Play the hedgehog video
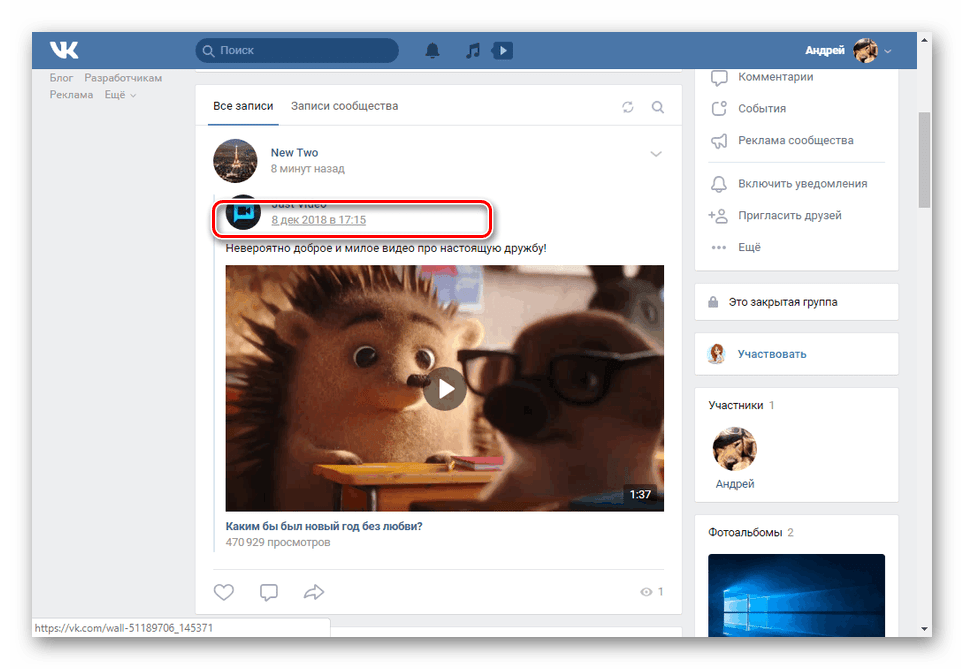964x669 pixels. point(444,389)
